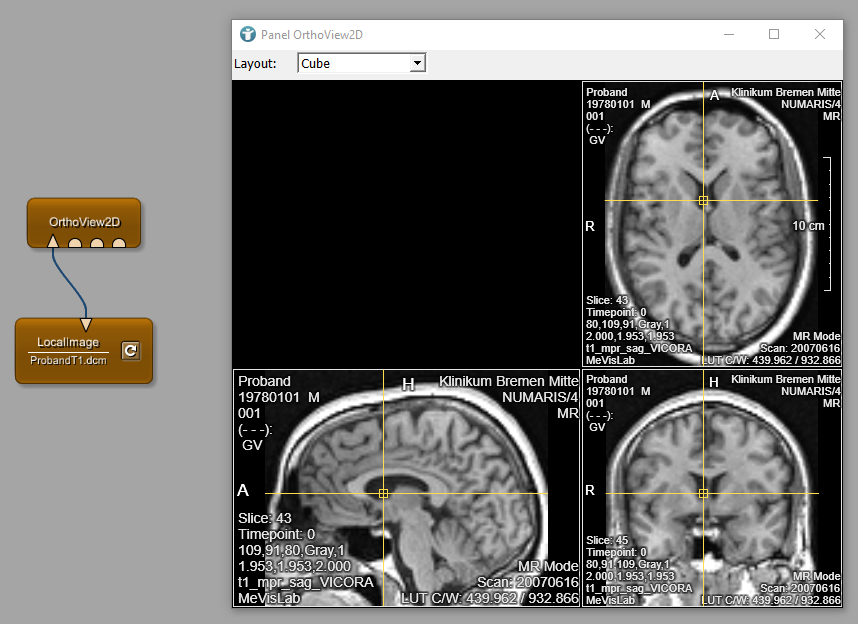Viewport: 858px width, 624px height.
Task: Select the LocalImage ProbandT1.dcm module
Action: 68,350
